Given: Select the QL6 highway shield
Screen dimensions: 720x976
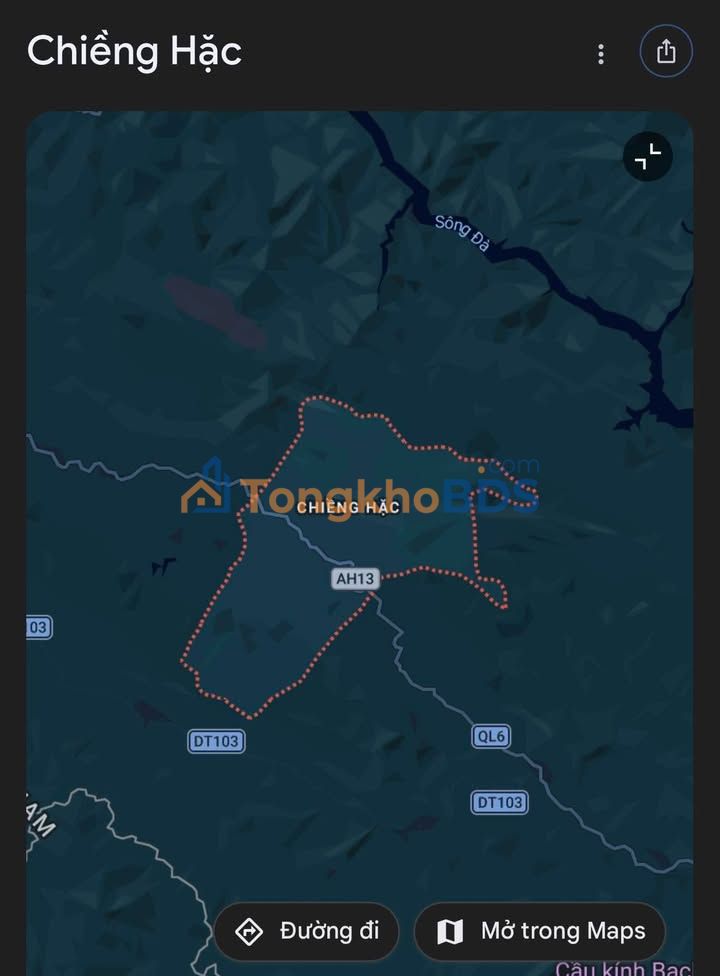Looking at the screenshot, I should tap(491, 736).
